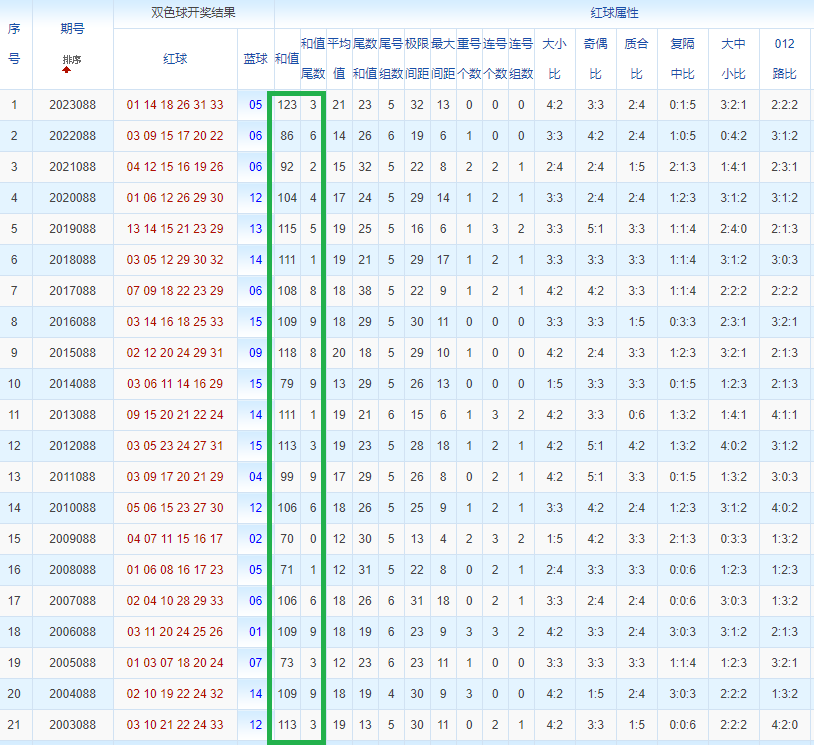The image size is (814, 745).
Task: Select the row for issue 2023088
Action: tap(407, 105)
